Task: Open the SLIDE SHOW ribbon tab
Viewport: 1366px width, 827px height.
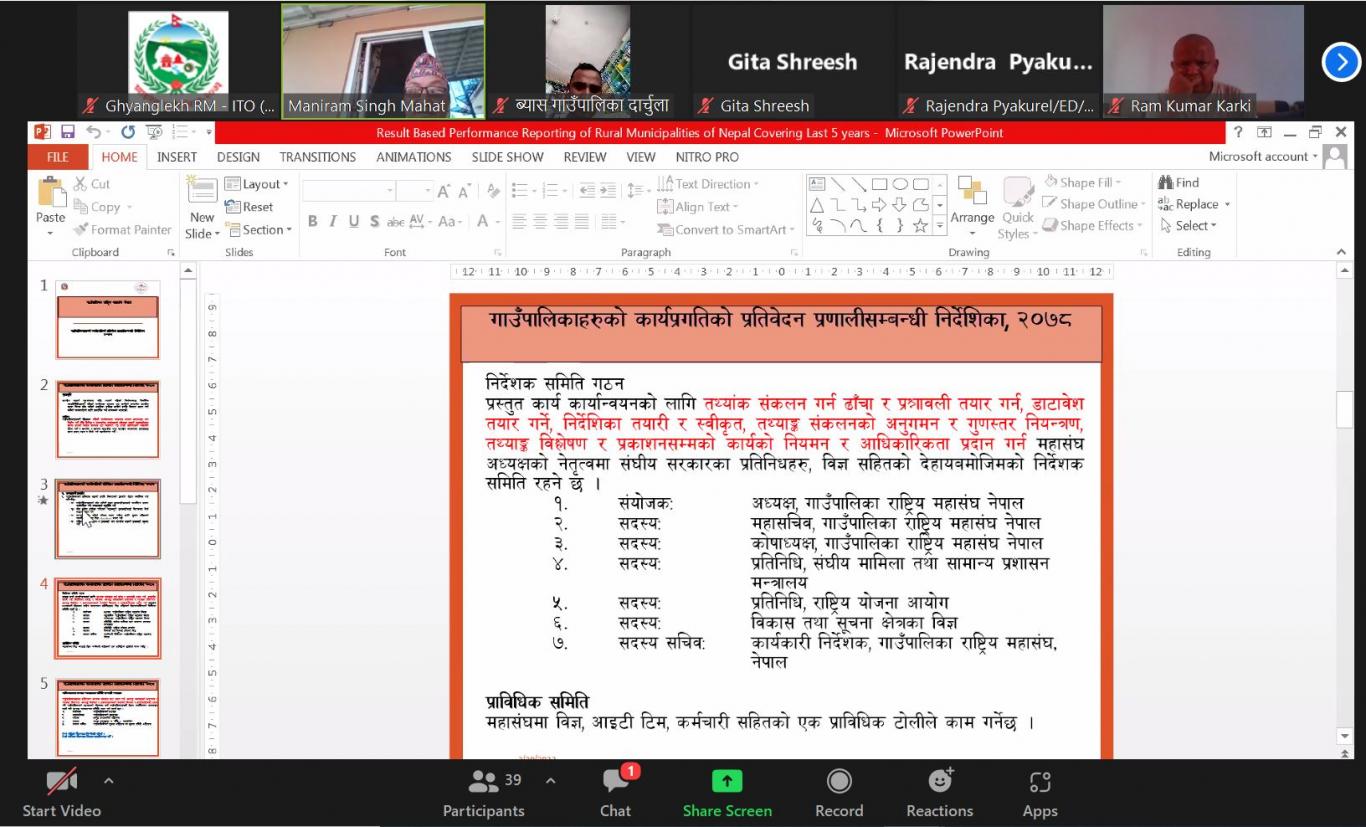Action: coord(507,157)
